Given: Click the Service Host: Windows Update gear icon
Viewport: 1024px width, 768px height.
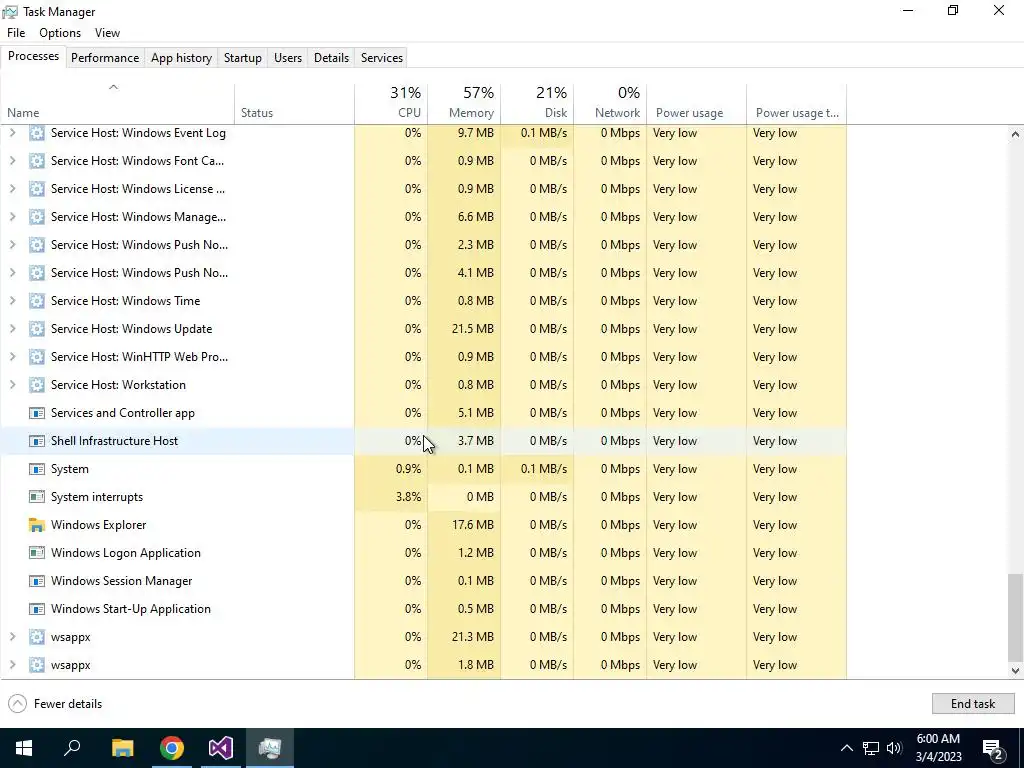Looking at the screenshot, I should [37, 329].
